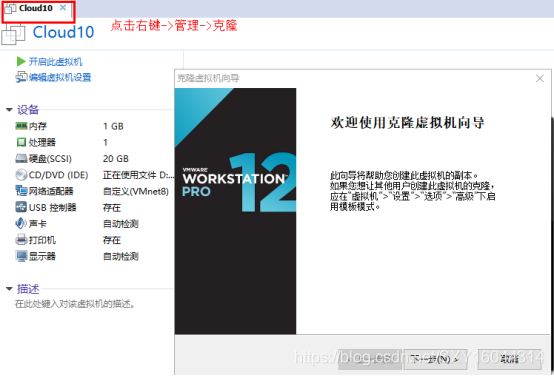
Task: Select the 打印机 device label
Action: [42, 240]
